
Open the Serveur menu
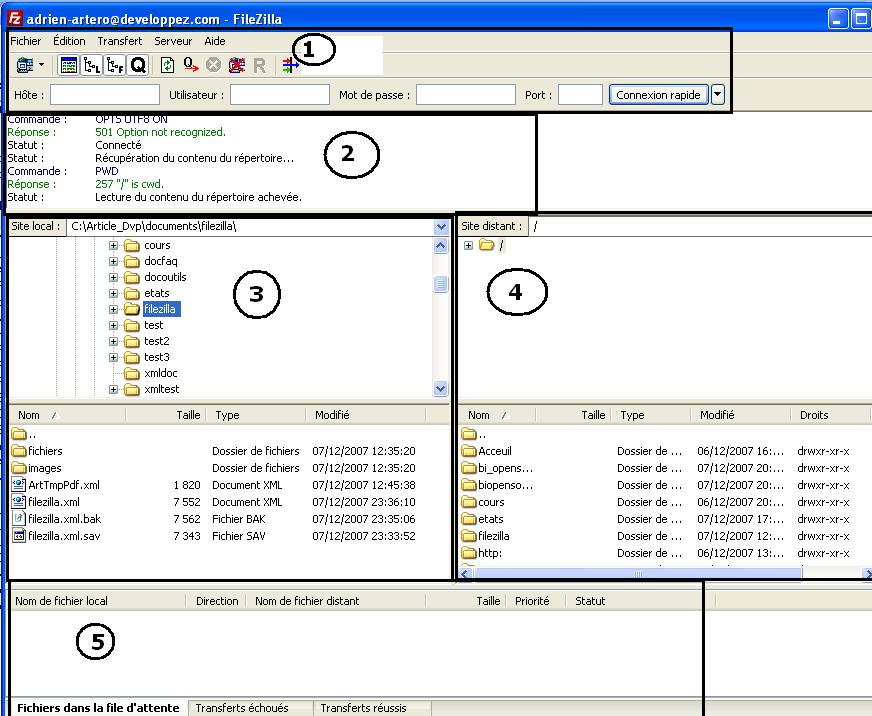click(173, 41)
